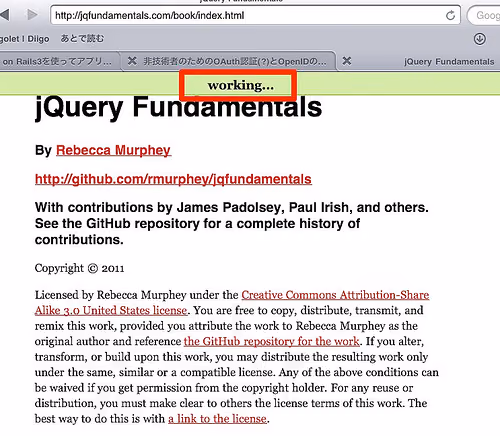Reload the page with the refresh icon

[x=450, y=15]
